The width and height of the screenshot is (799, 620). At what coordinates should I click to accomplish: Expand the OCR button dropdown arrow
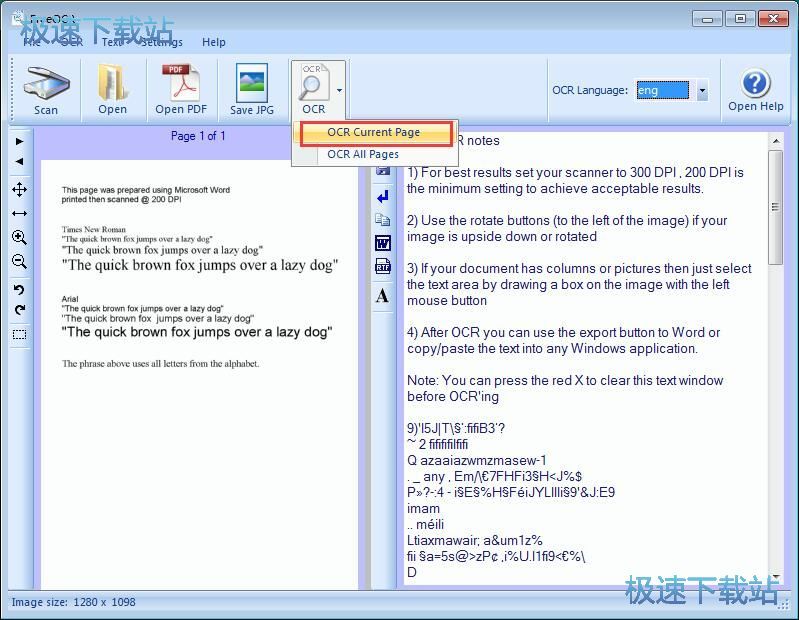(339, 91)
